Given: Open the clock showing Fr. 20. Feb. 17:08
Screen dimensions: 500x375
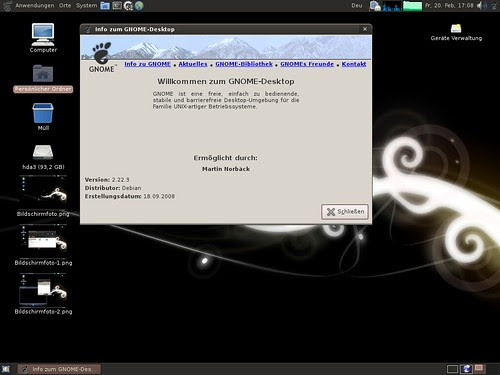Looking at the screenshot, I should (x=449, y=6).
